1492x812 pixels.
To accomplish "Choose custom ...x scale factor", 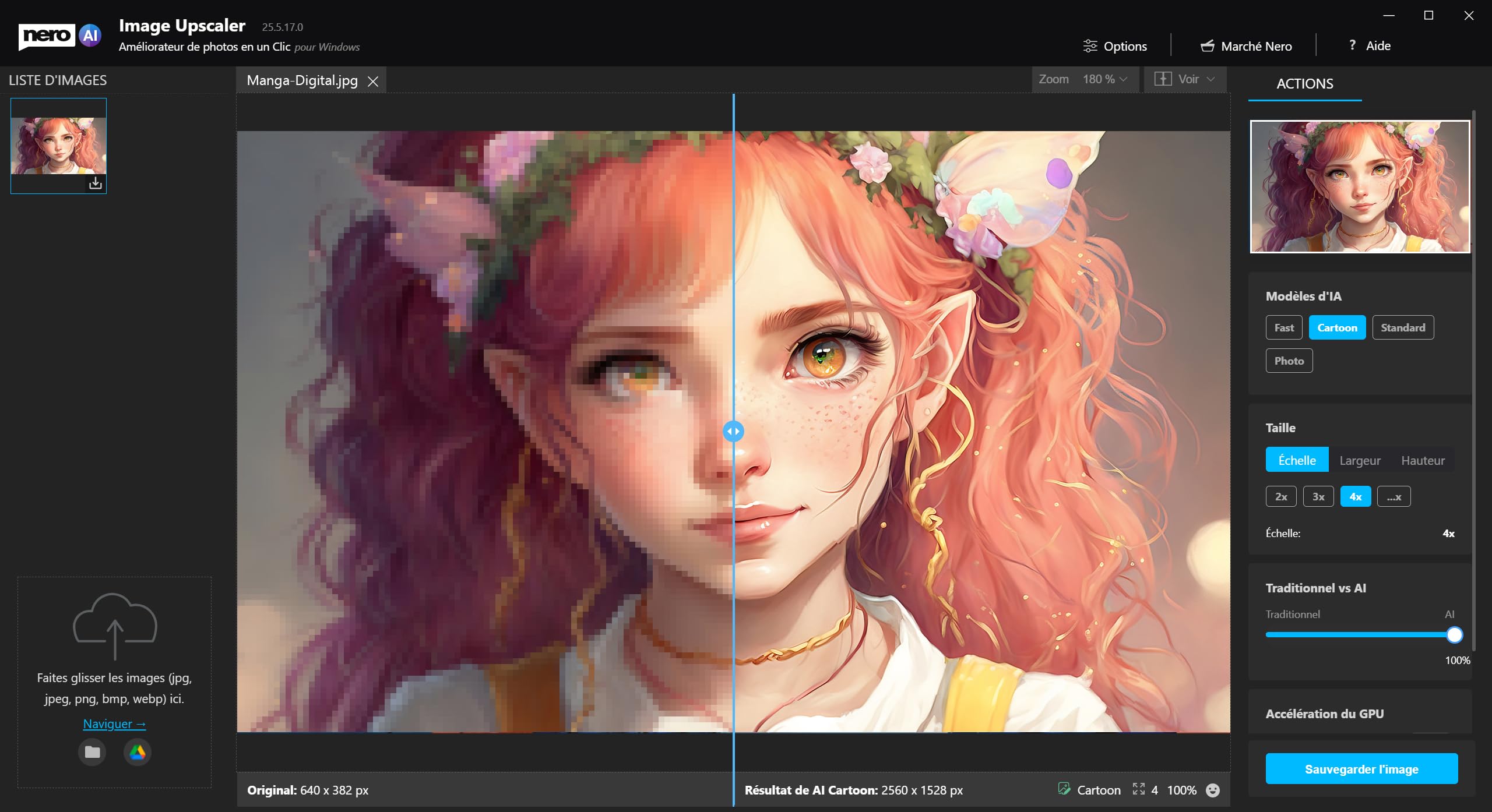I will [1394, 496].
